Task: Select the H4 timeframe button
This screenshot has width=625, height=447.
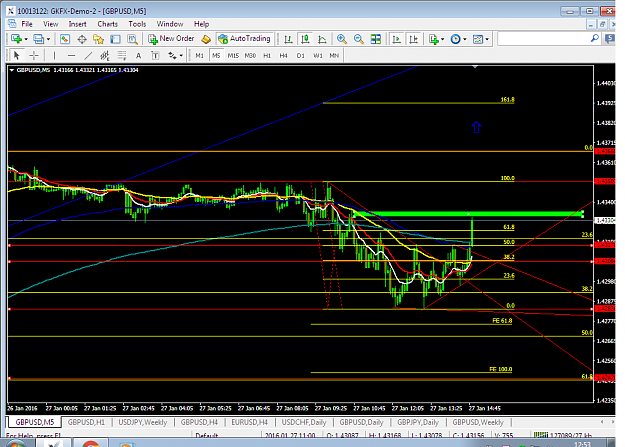Action: (x=283, y=55)
